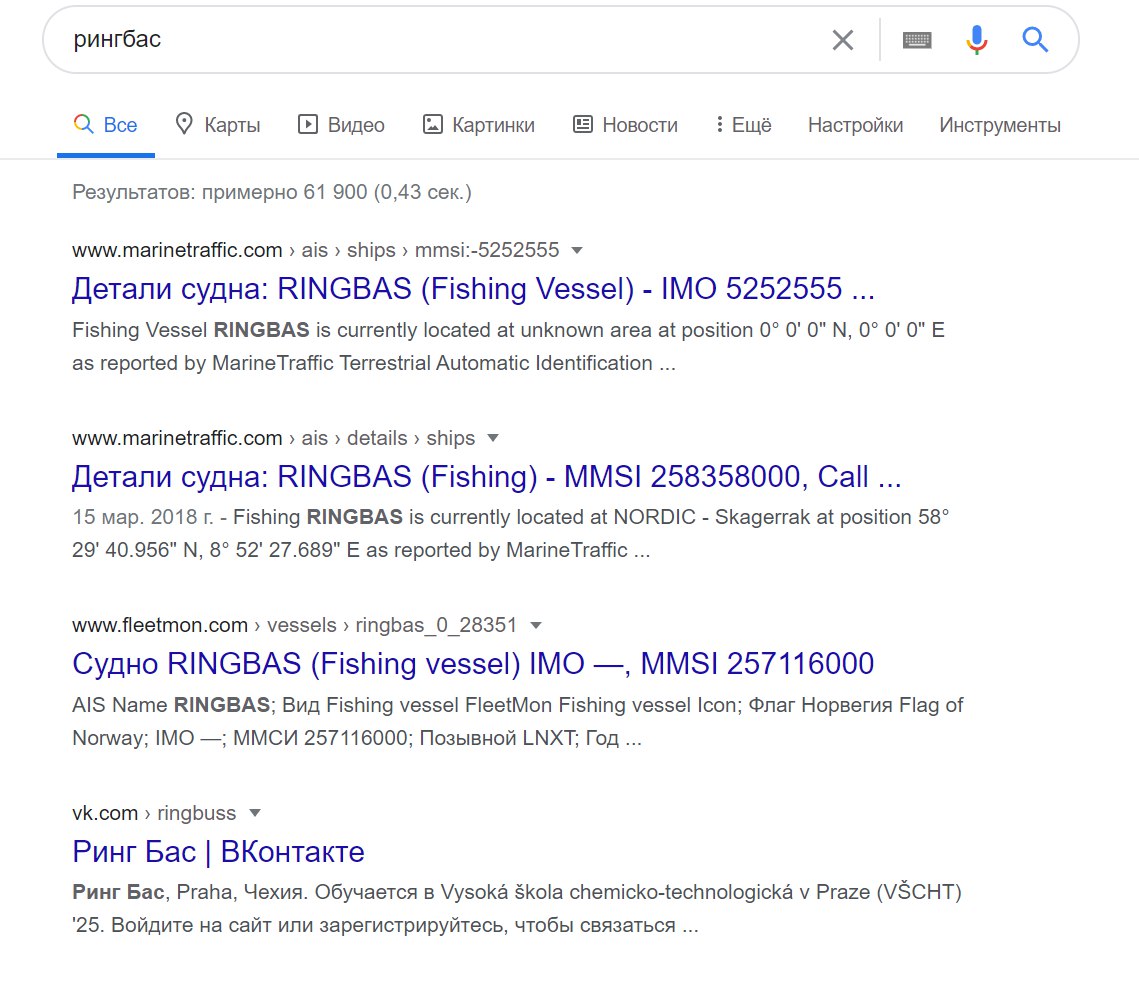Select the Все tab
The image size is (1139, 985).
point(106,125)
